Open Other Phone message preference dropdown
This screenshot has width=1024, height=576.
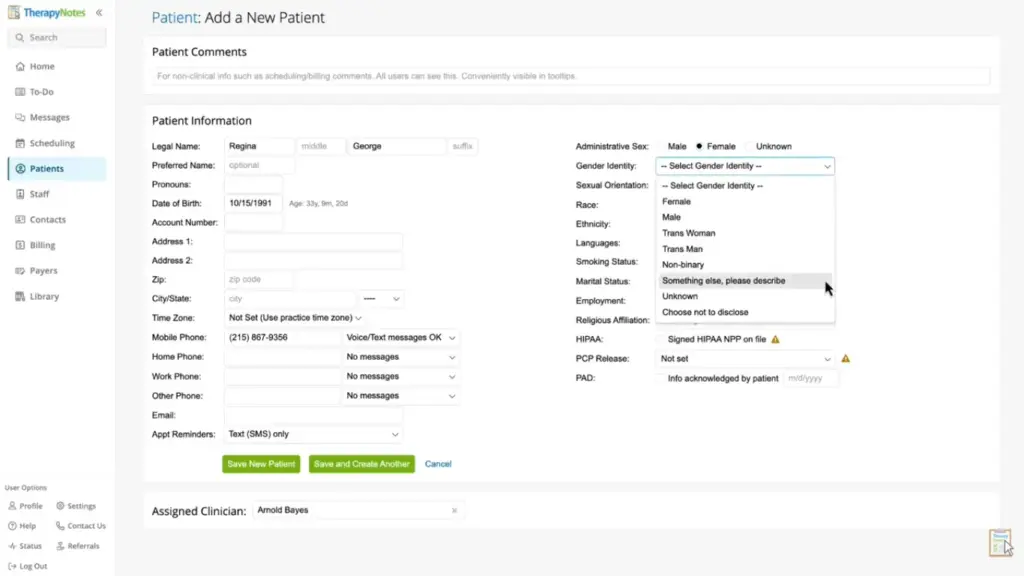point(400,396)
